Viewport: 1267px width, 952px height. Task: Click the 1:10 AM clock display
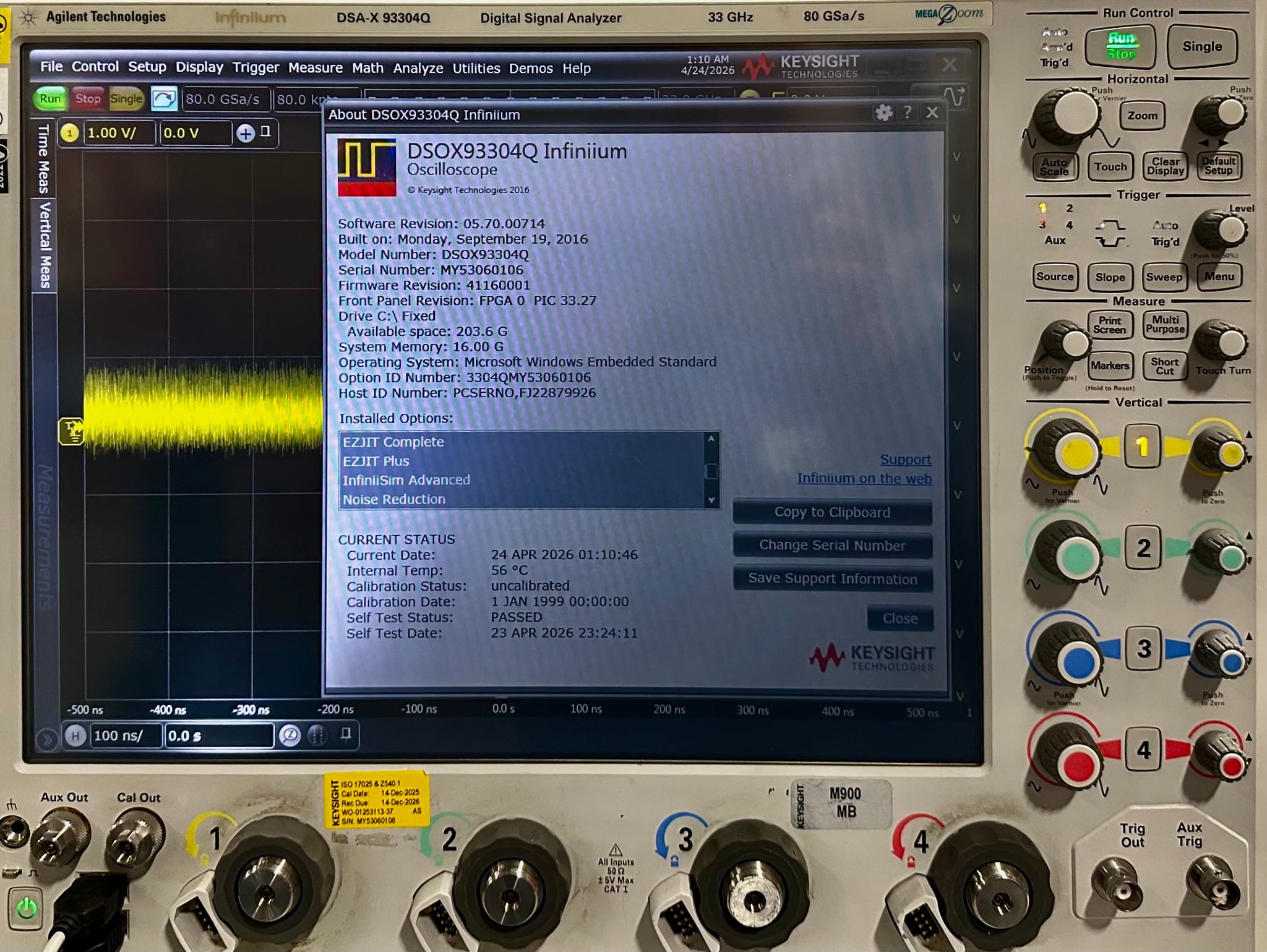(x=708, y=59)
